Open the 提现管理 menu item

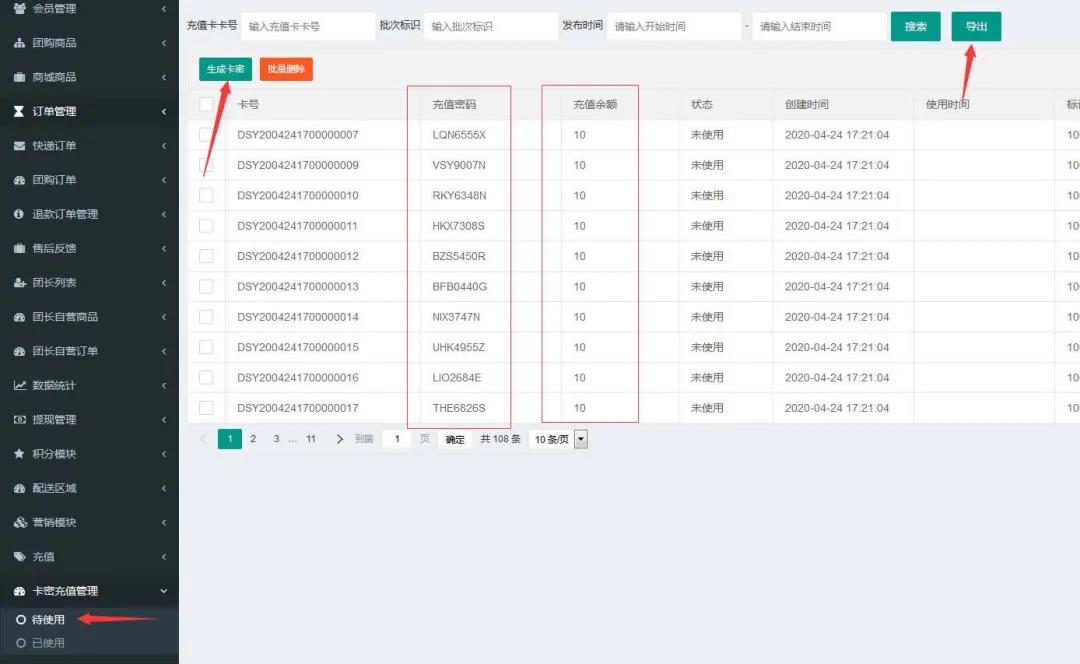click(54, 420)
